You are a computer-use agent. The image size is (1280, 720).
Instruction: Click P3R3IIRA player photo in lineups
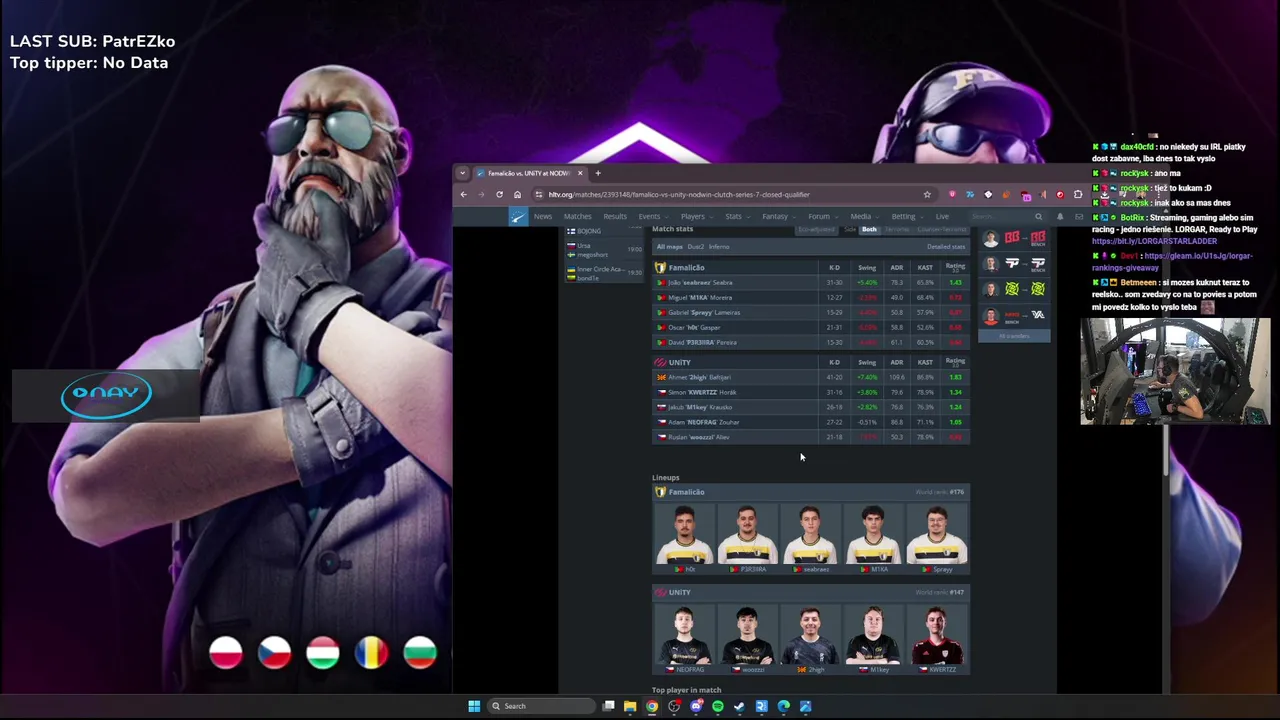click(x=748, y=535)
